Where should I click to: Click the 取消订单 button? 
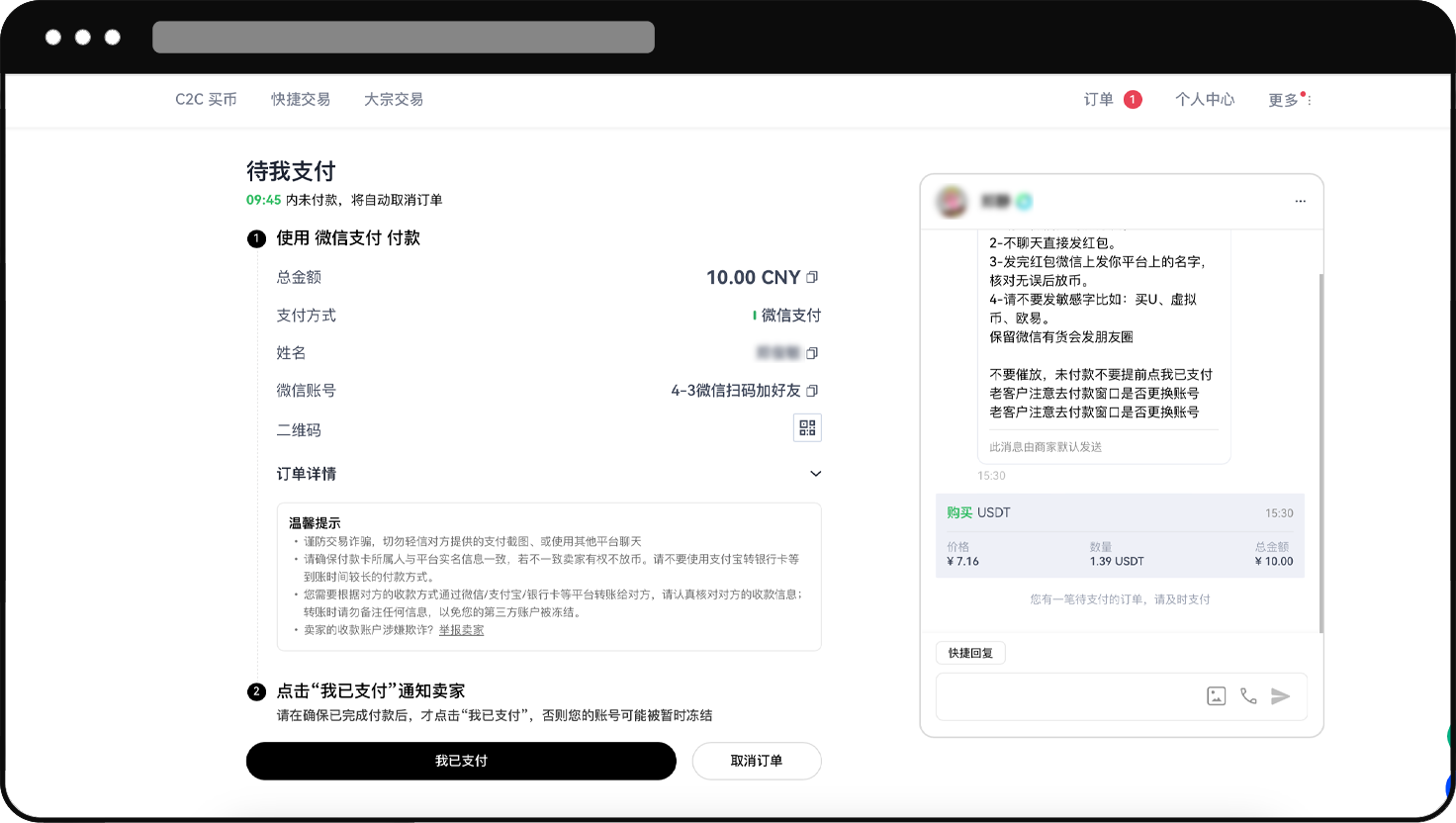click(757, 761)
